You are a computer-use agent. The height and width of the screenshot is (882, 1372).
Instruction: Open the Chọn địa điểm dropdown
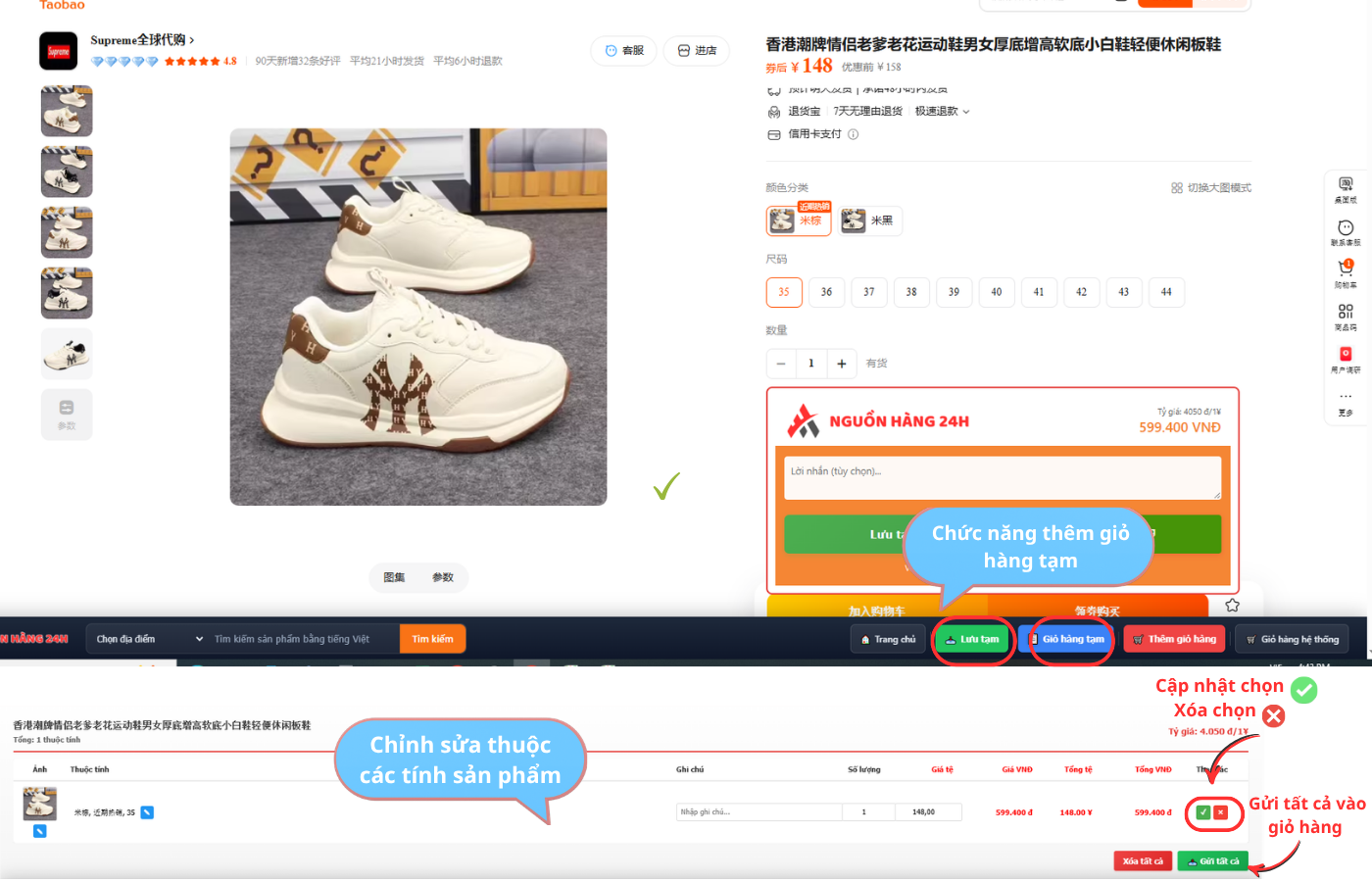point(149,639)
